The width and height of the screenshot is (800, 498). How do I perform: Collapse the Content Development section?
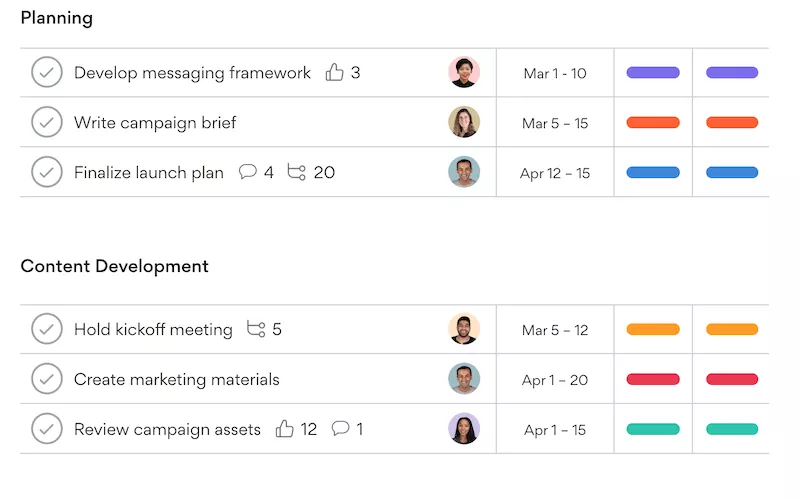(x=114, y=266)
